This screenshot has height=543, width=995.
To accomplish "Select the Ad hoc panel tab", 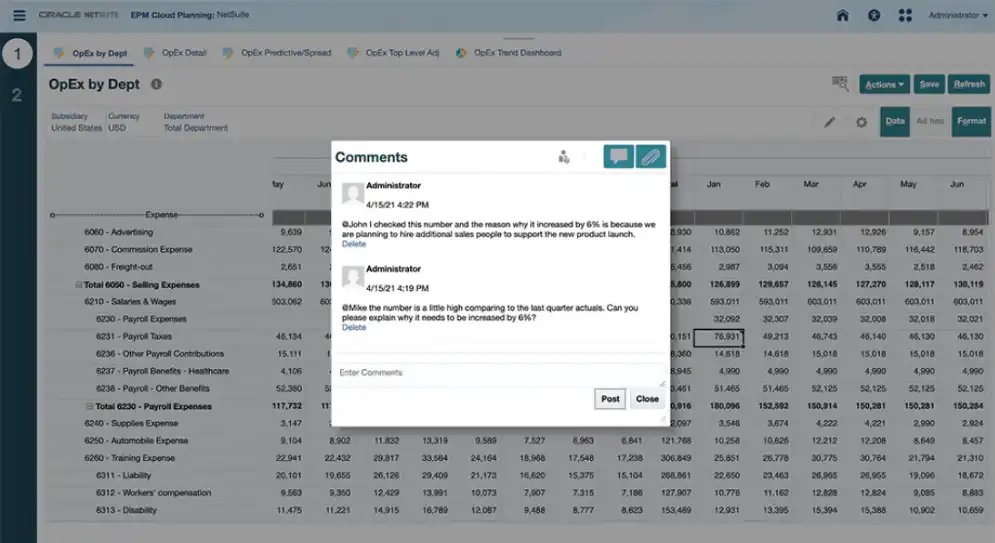I will (930, 121).
